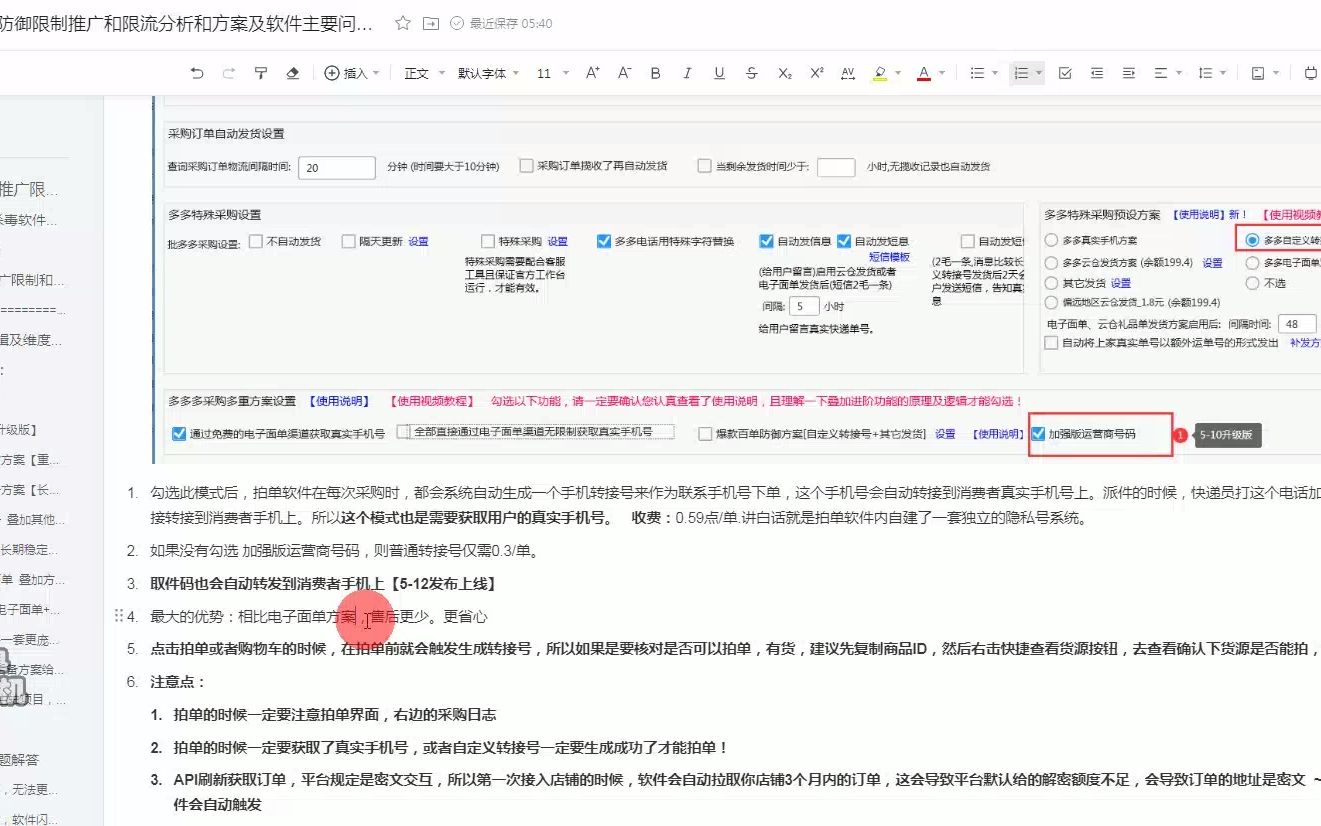Screen dimensions: 1321x826
Task: Open text alignment options
Action: [1160, 73]
